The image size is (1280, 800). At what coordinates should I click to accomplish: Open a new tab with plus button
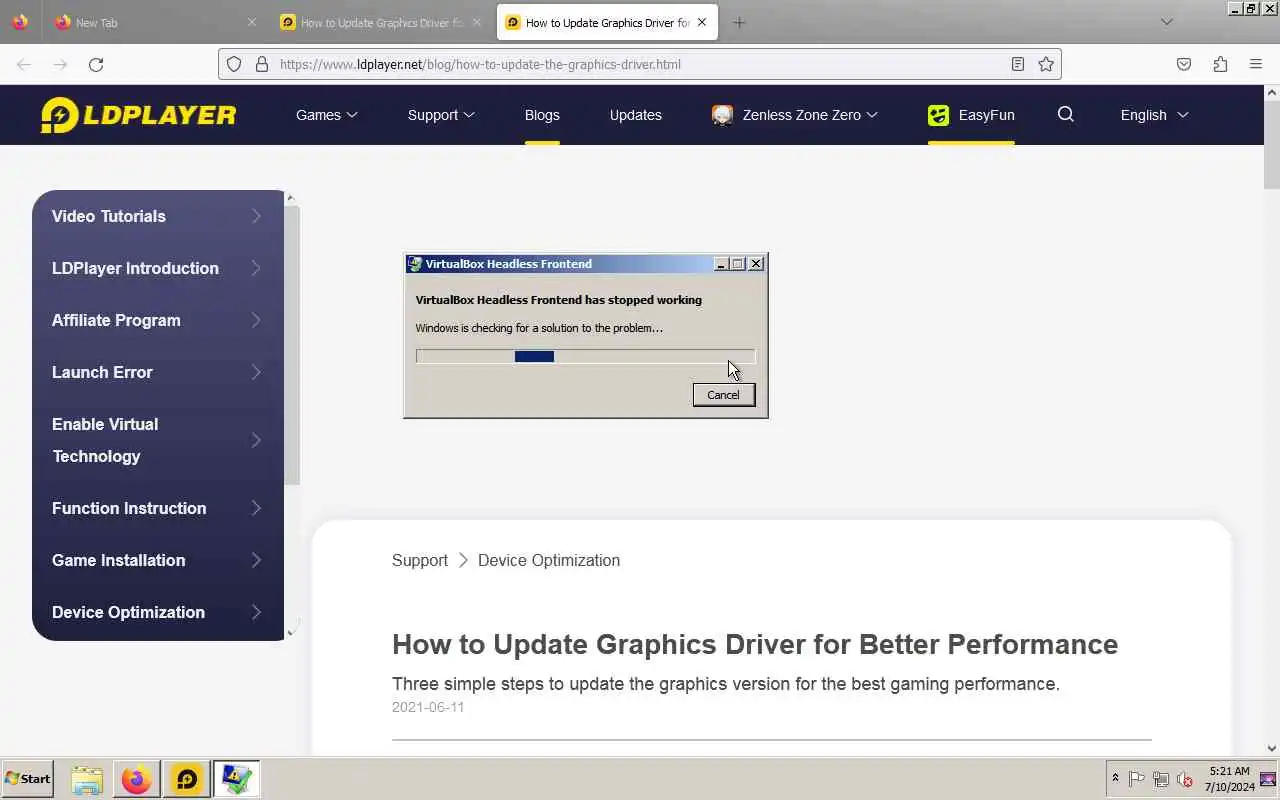pos(739,22)
